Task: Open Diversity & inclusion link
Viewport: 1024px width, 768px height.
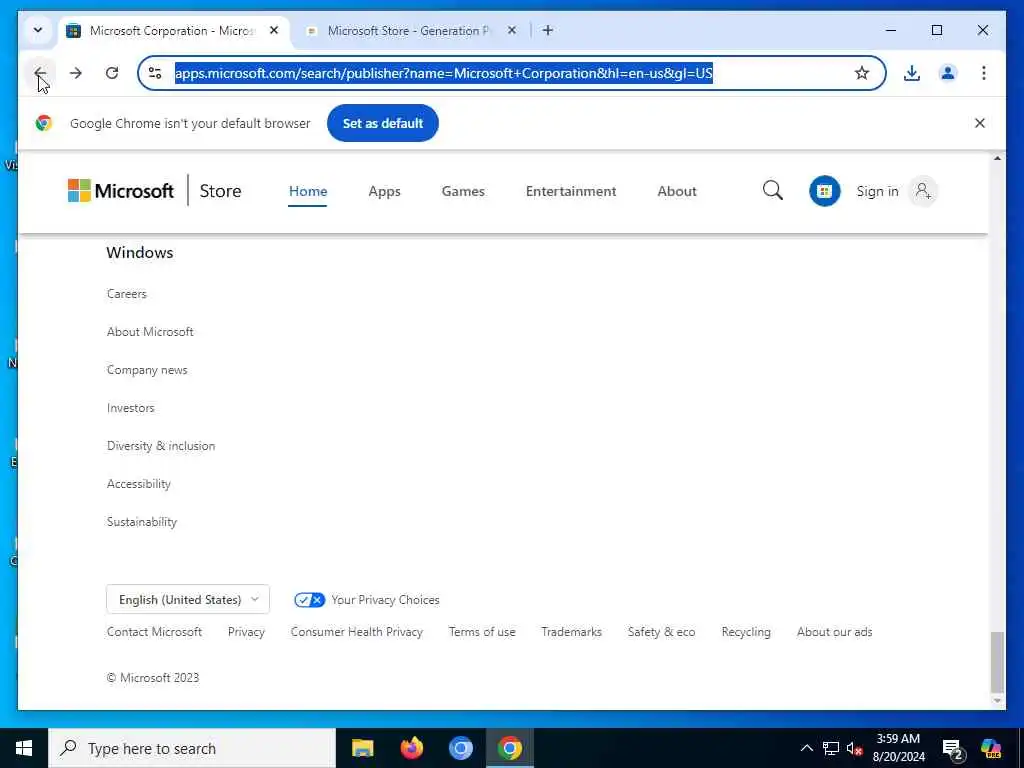Action: 161,445
